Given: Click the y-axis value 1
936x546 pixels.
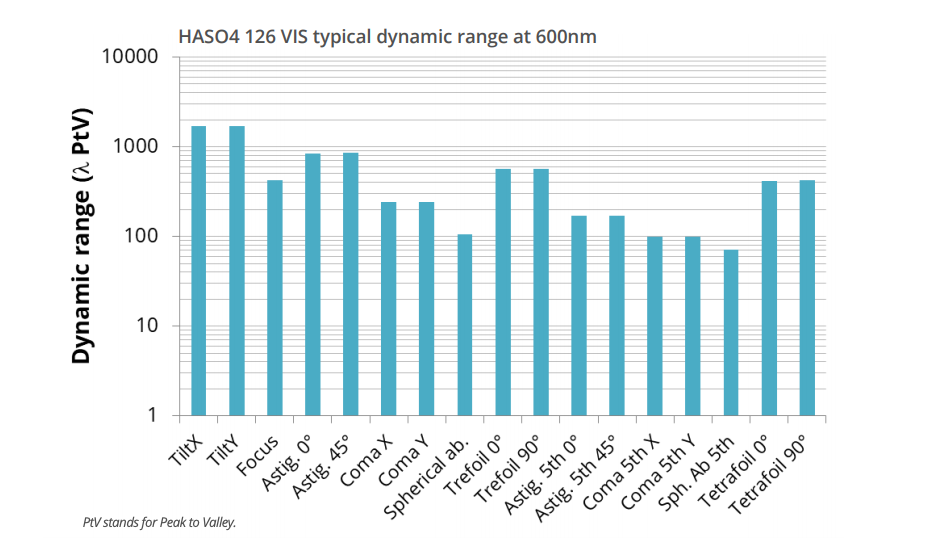Looking at the screenshot, I should pos(152,415).
